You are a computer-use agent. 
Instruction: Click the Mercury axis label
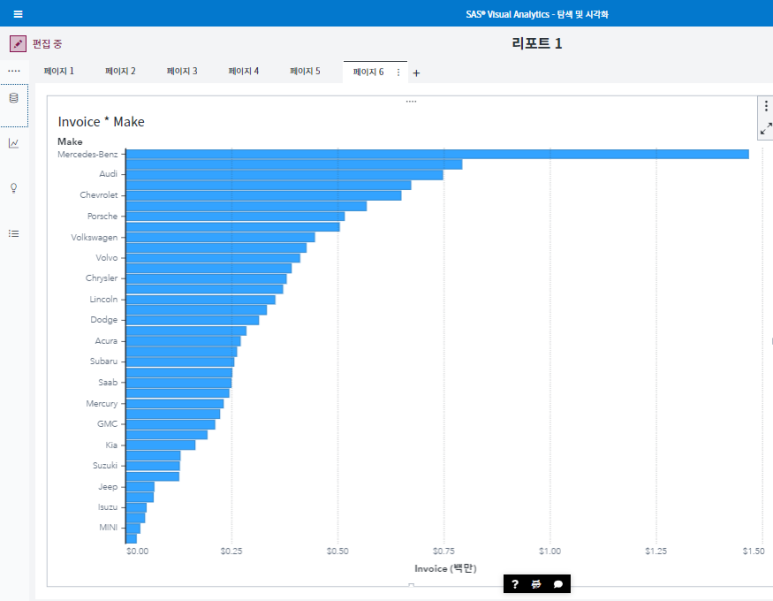click(x=102, y=403)
